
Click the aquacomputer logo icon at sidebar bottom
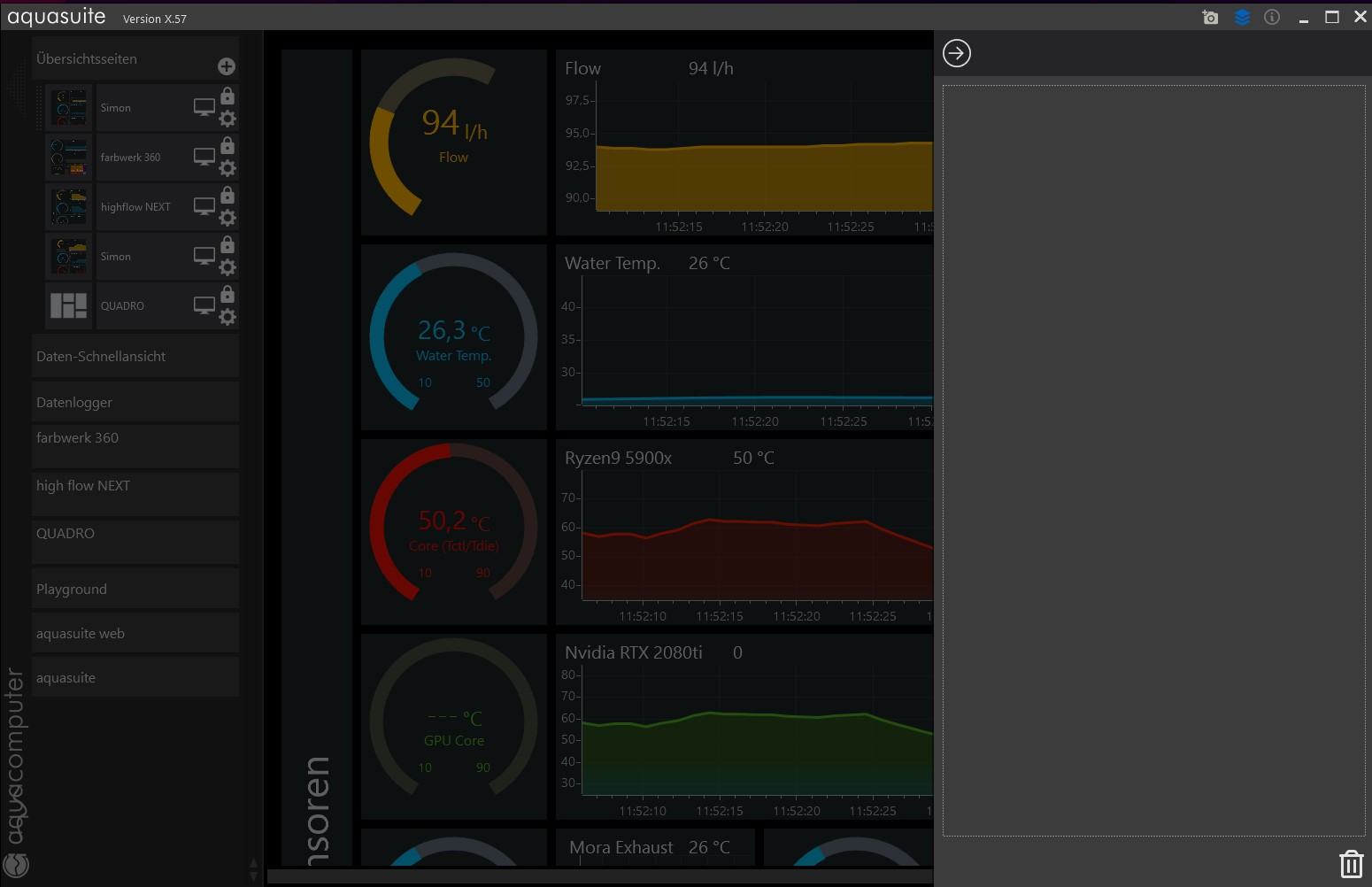point(16,865)
